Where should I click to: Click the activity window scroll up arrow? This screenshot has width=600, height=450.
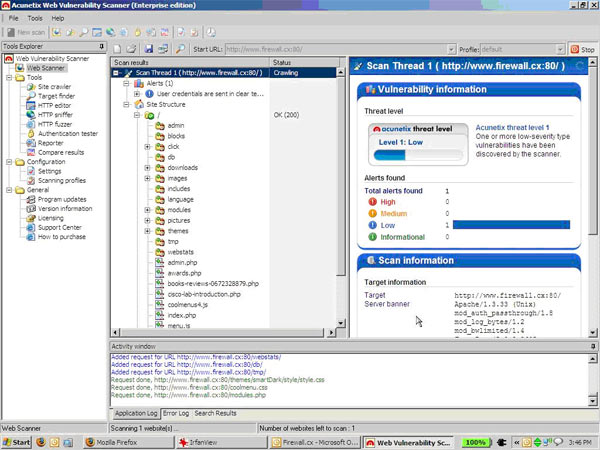point(592,359)
